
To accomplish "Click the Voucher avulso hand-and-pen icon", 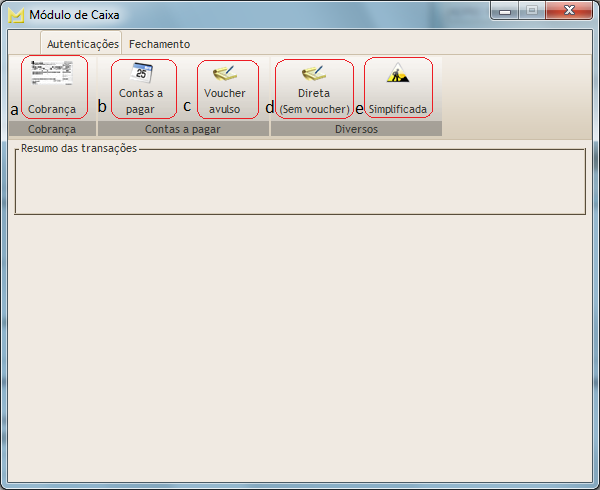I will click(x=225, y=73).
